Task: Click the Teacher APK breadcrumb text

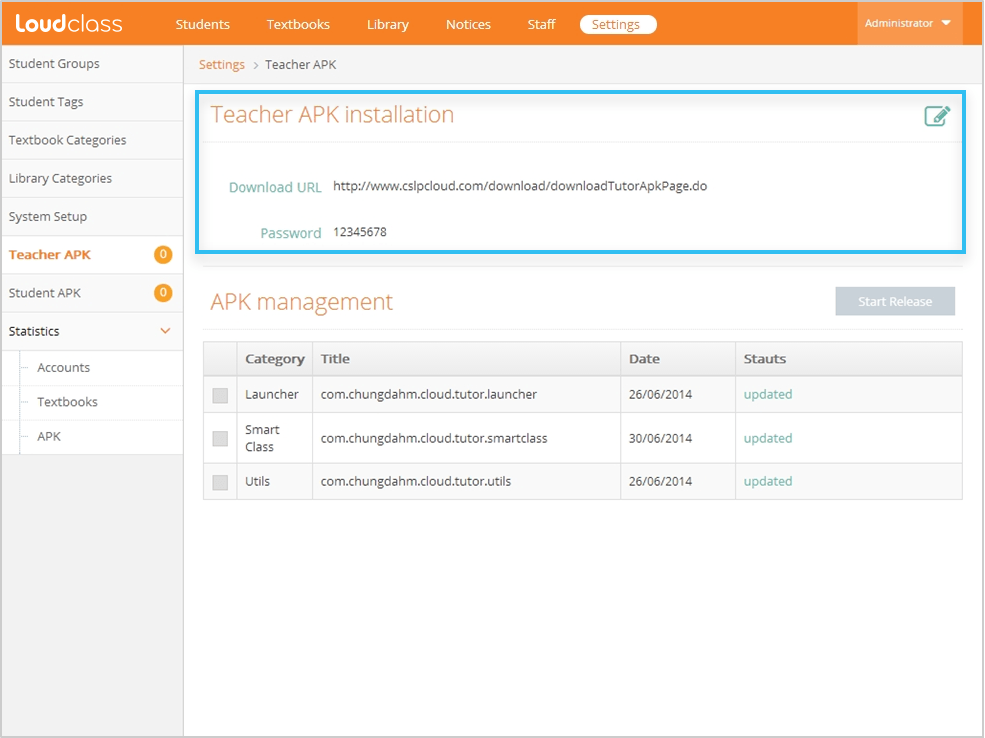Action: pos(301,65)
